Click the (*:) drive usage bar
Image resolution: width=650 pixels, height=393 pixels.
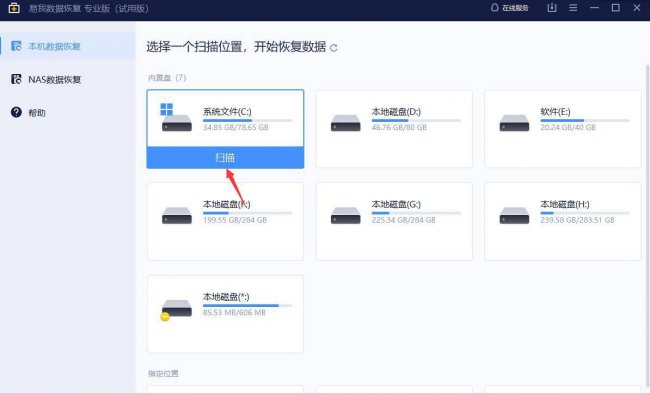[247, 306]
